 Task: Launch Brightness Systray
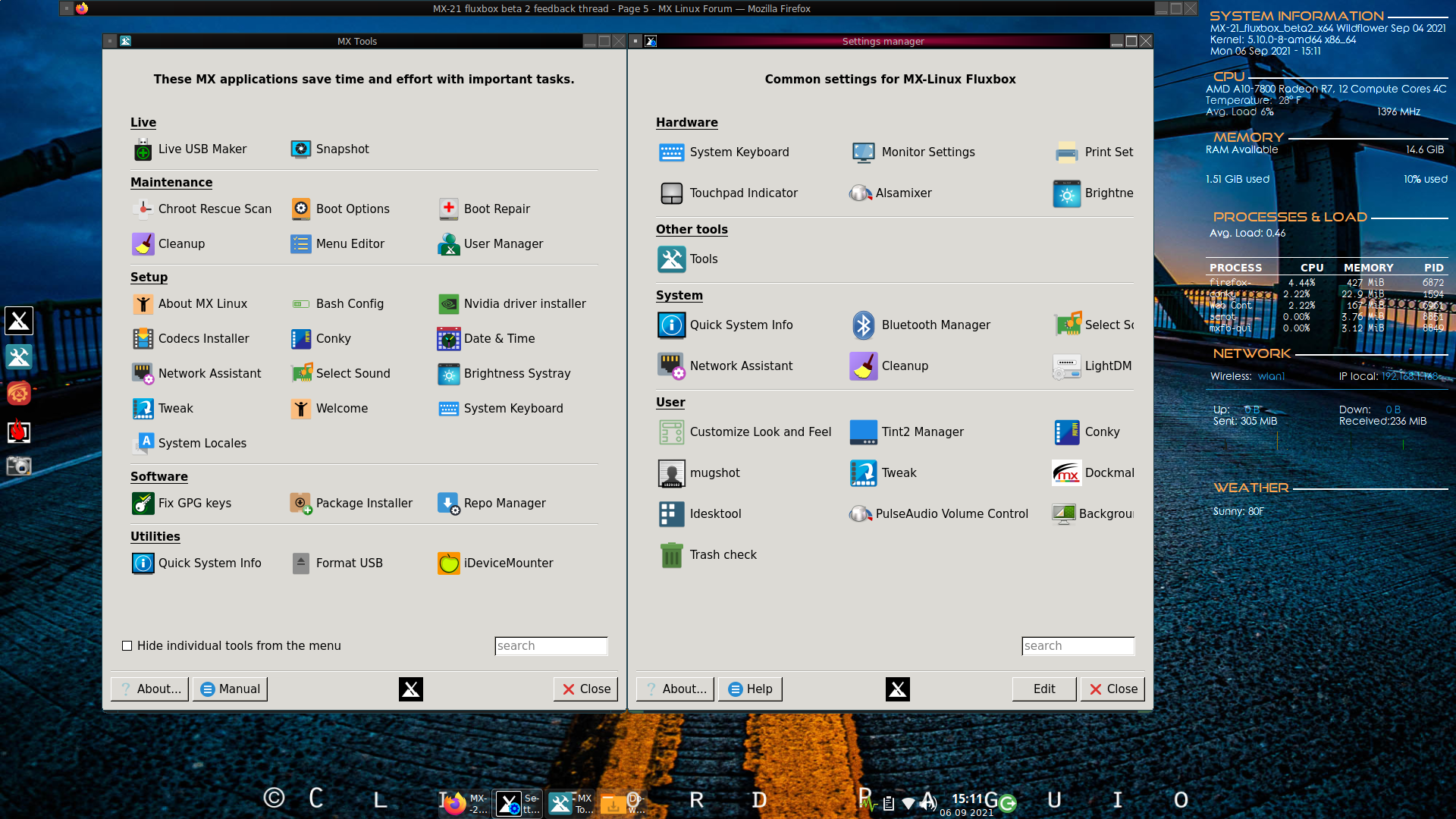[x=504, y=373]
